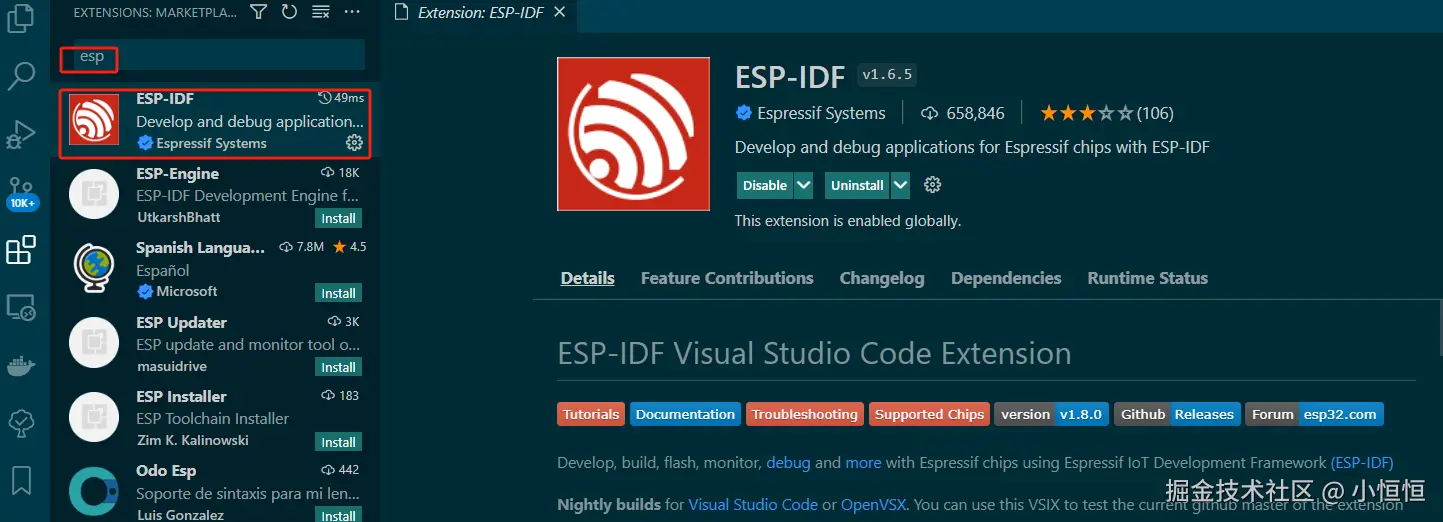This screenshot has height=522, width=1443.
Task: Click the 658,846 install count
Action: [963, 113]
